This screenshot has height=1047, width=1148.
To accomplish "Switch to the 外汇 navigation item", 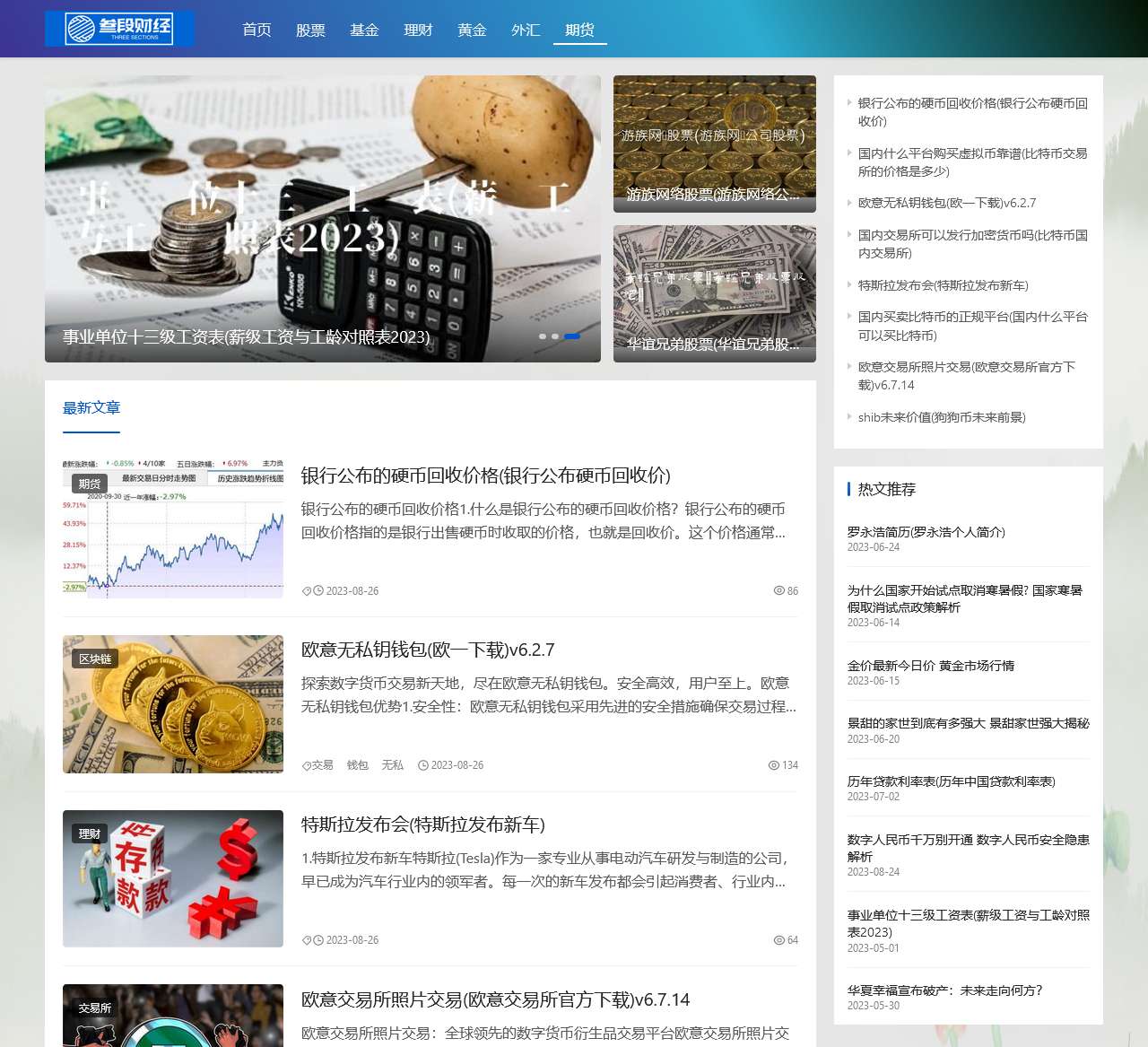I will [526, 31].
